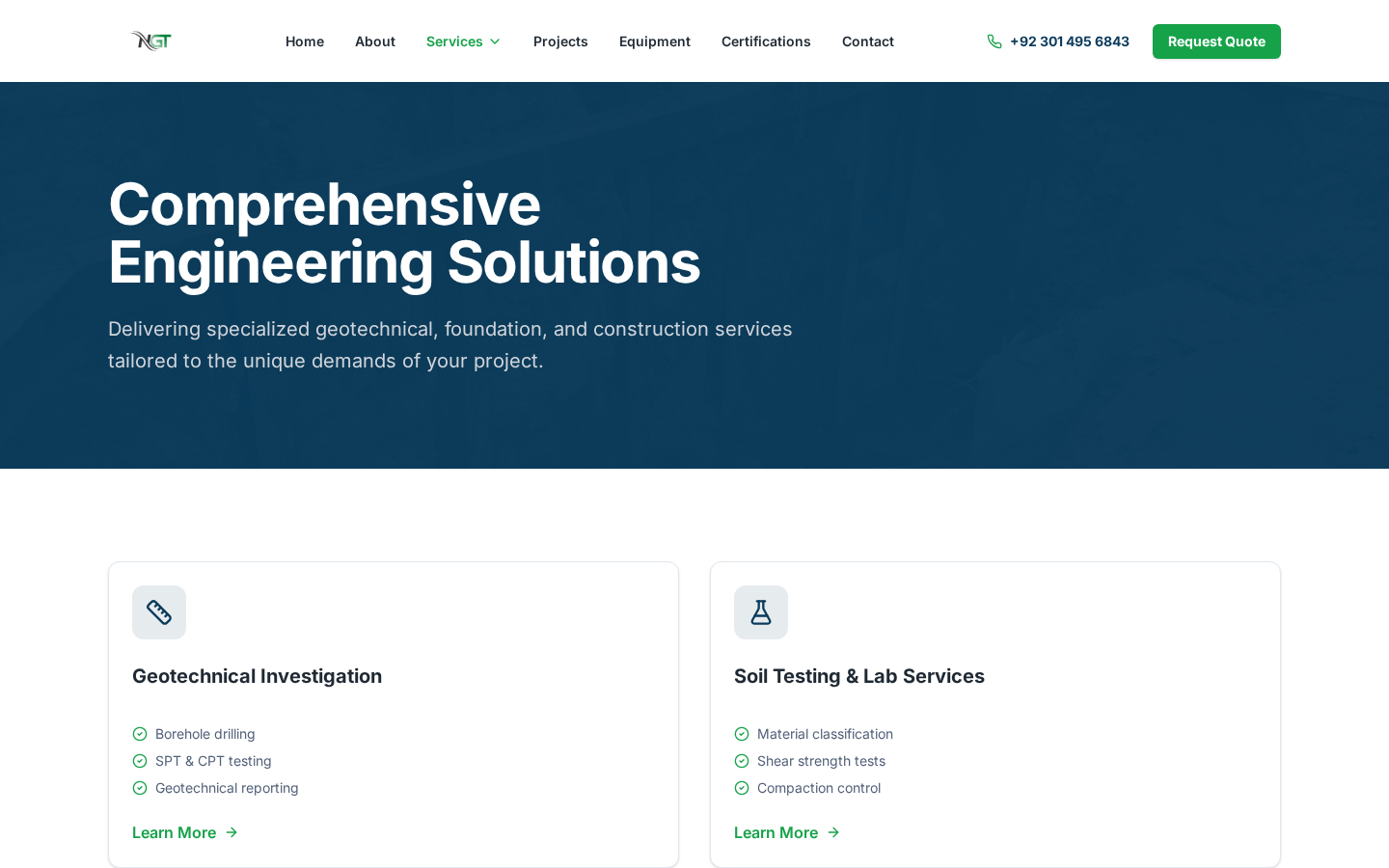Viewport: 1389px width, 868px height.
Task: Click the Soil Testing & Lab Services title
Action: 859,676
